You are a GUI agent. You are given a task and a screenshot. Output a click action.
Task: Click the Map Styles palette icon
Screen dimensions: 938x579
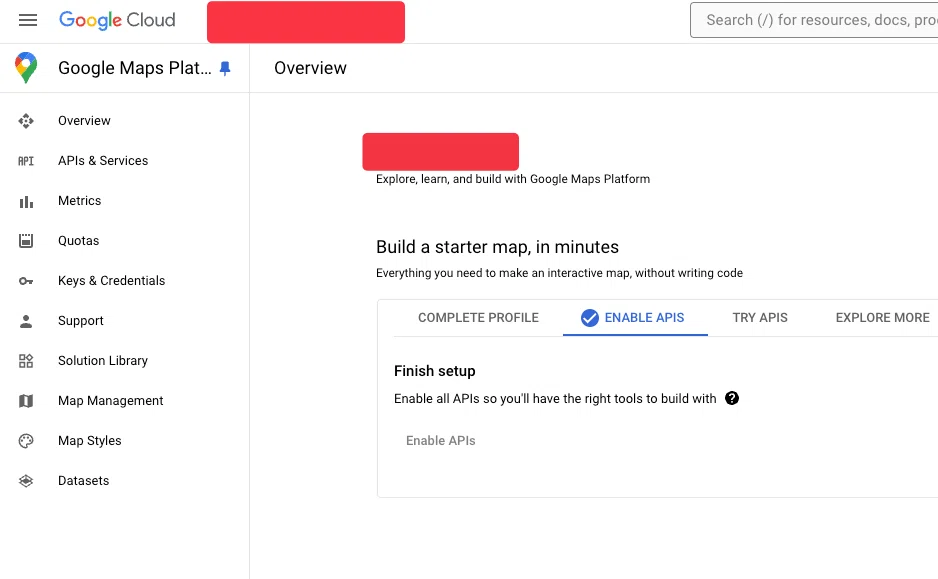pyautogui.click(x=26, y=441)
